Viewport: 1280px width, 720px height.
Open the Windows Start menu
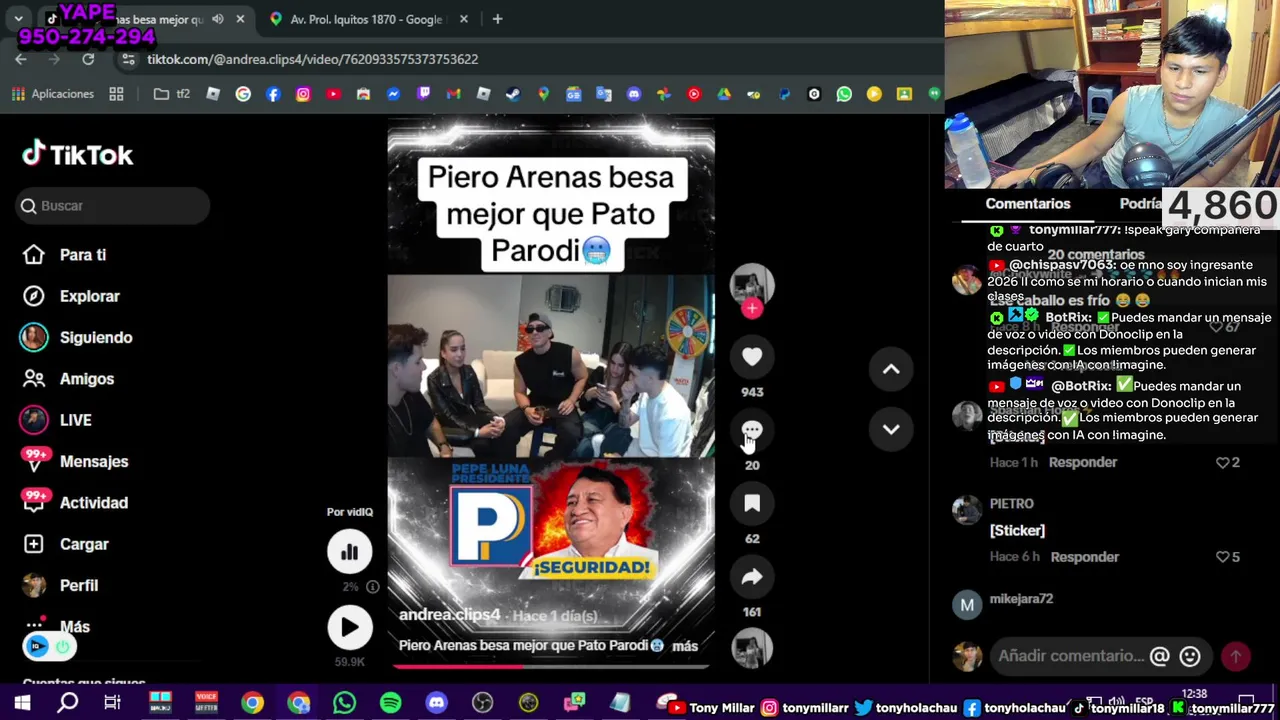coord(22,703)
